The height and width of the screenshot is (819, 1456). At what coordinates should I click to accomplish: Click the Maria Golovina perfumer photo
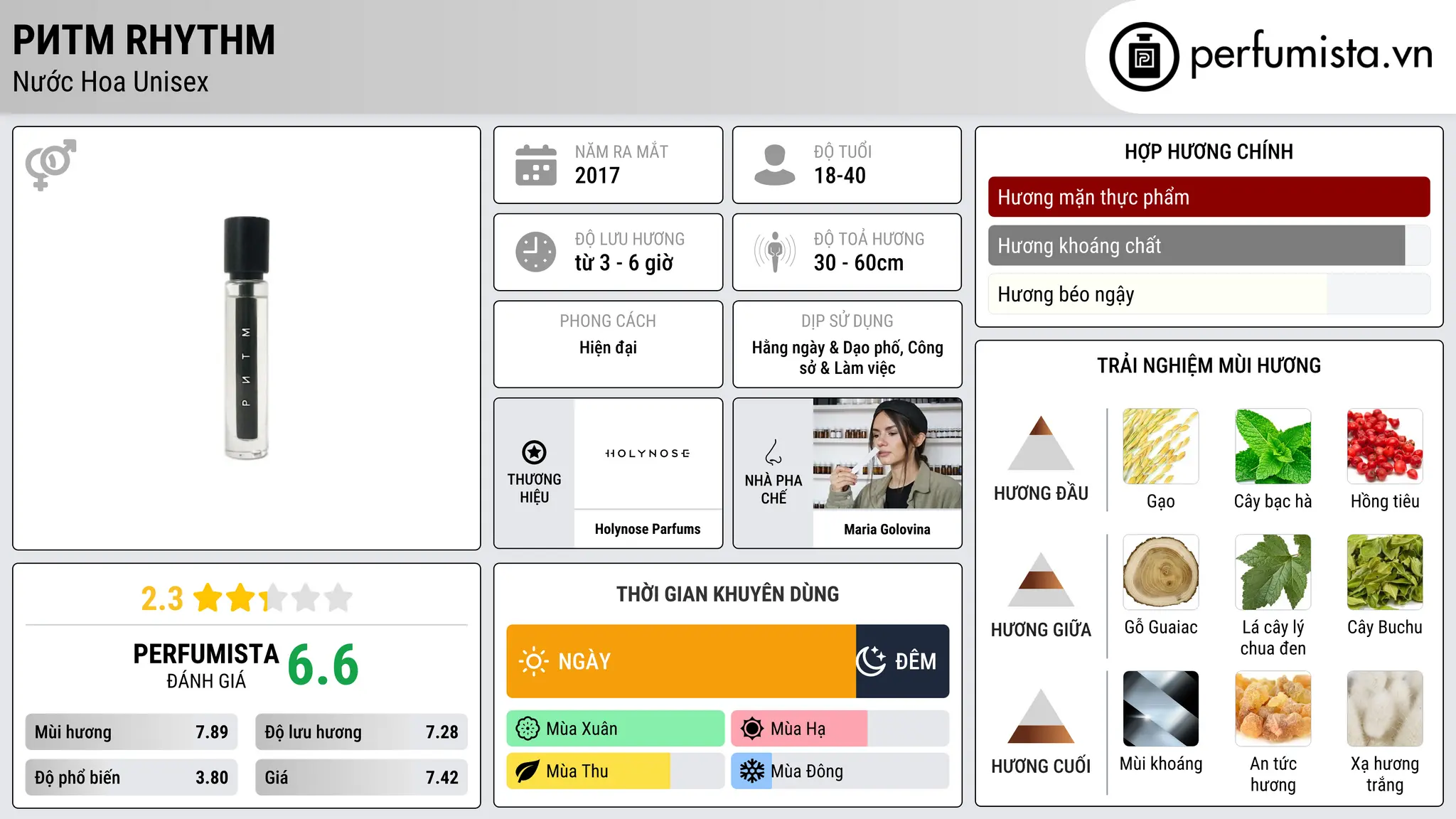tap(887, 454)
